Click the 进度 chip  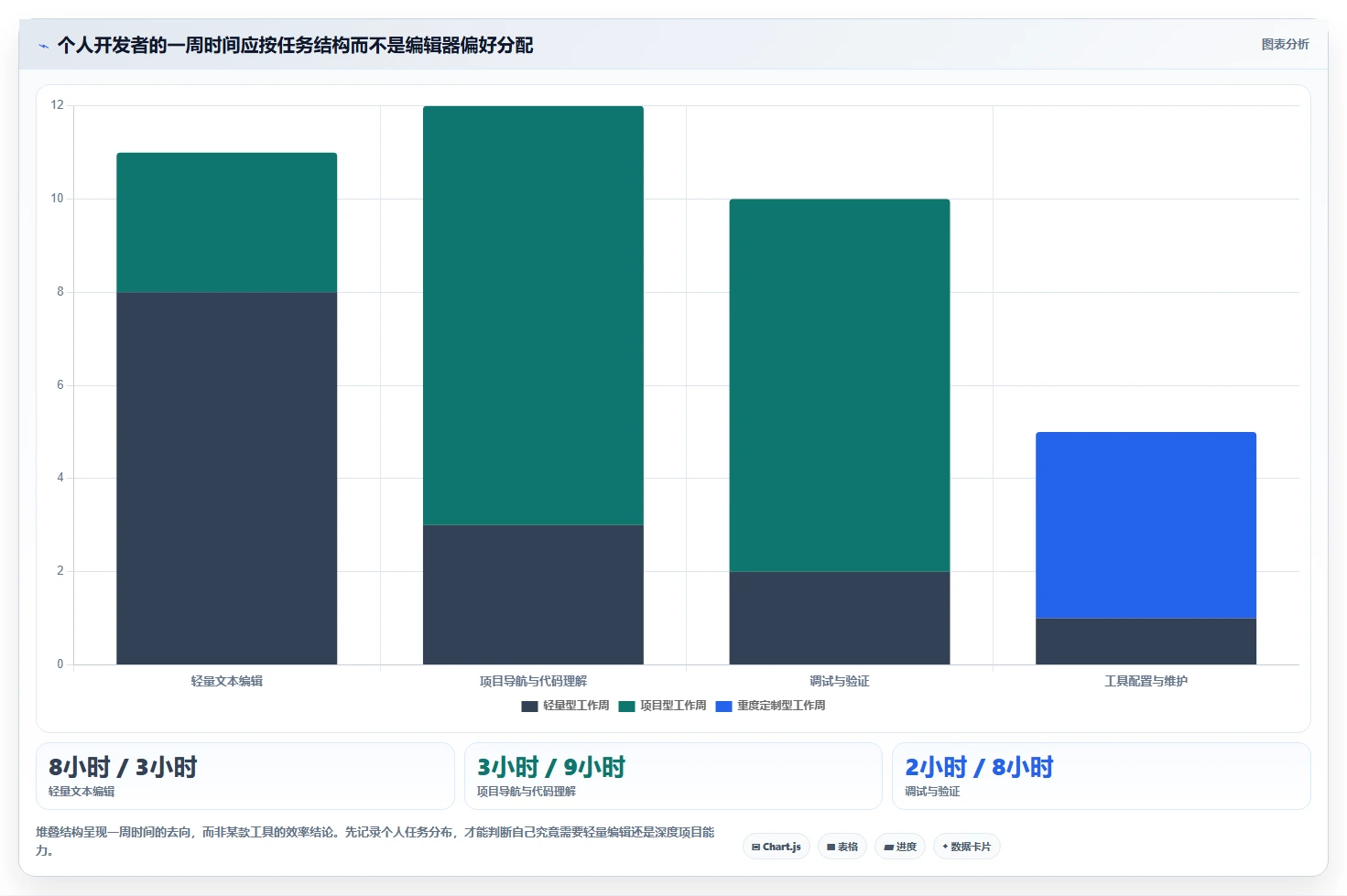(x=900, y=847)
